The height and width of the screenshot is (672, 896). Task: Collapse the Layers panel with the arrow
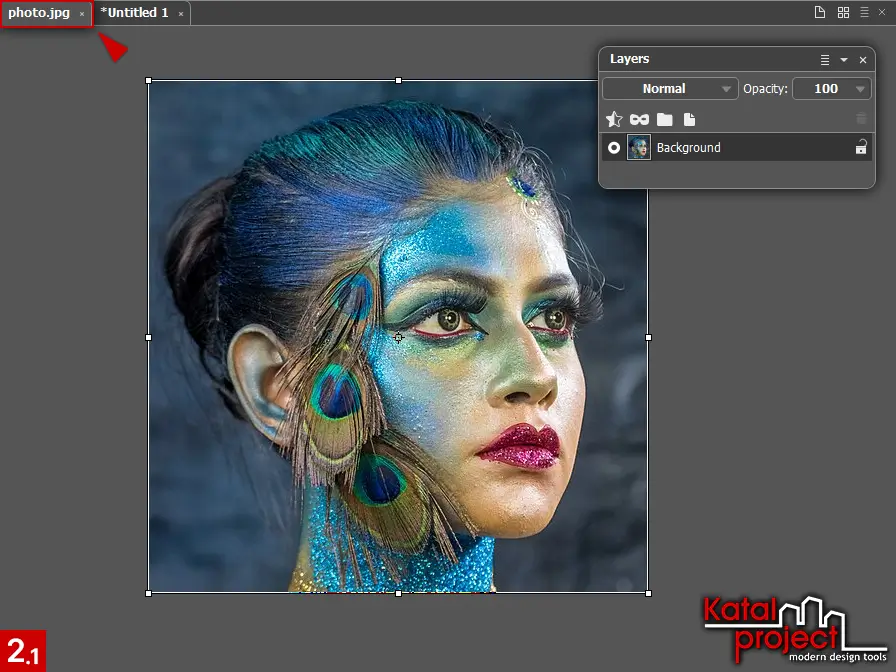click(844, 60)
